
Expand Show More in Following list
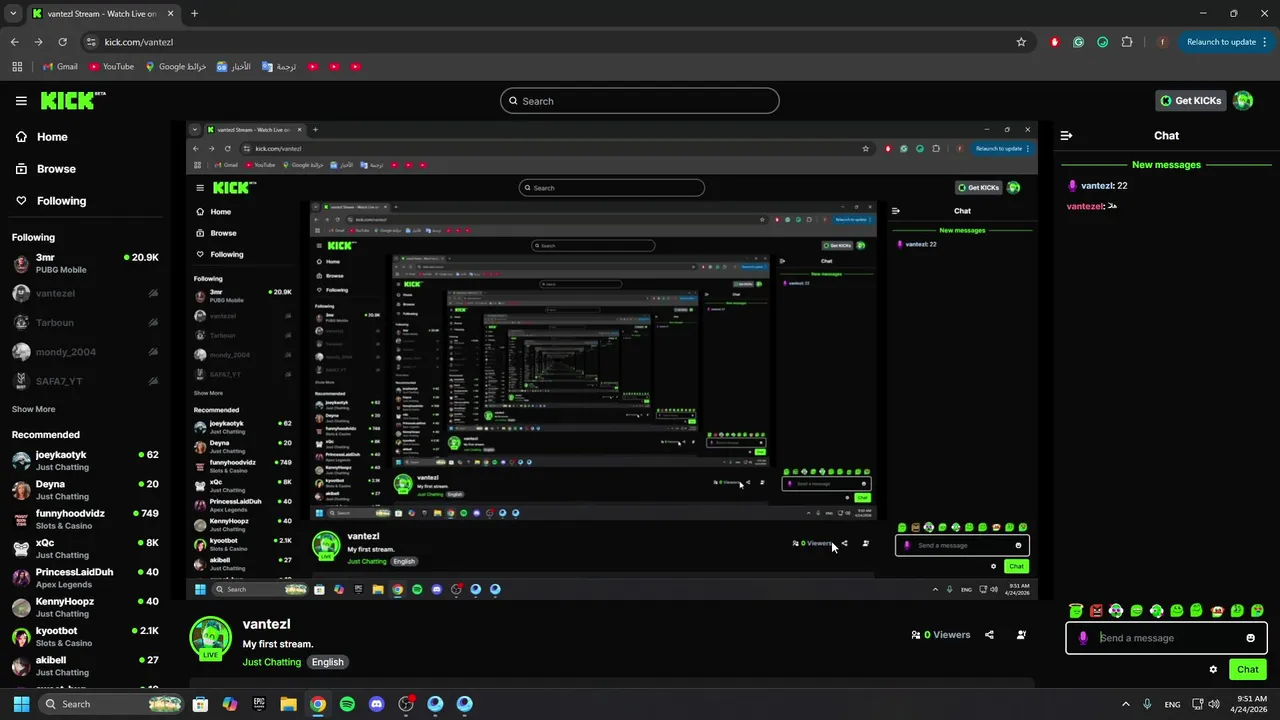pyautogui.click(x=33, y=409)
